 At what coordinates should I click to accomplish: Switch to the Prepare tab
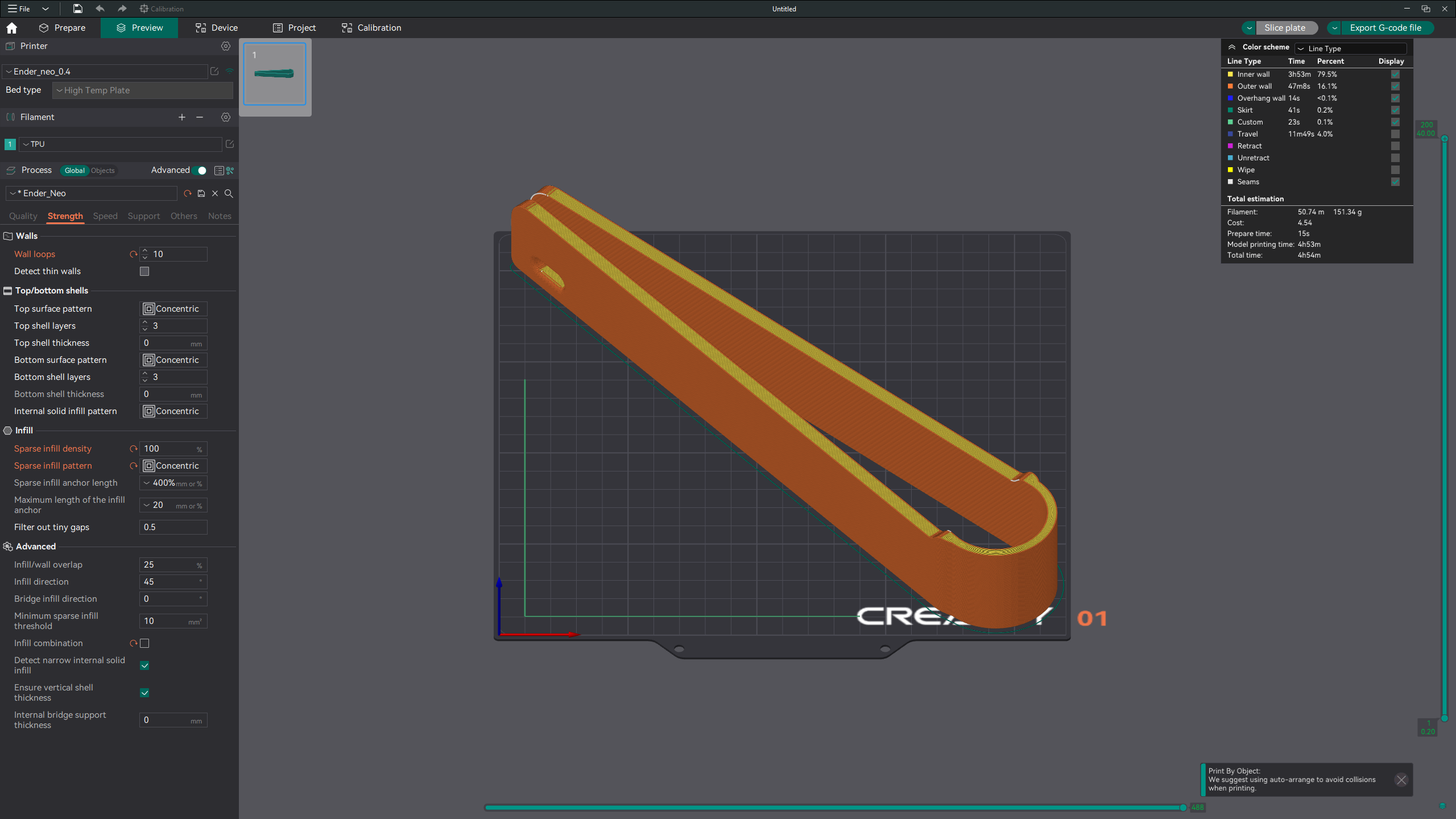(63, 28)
